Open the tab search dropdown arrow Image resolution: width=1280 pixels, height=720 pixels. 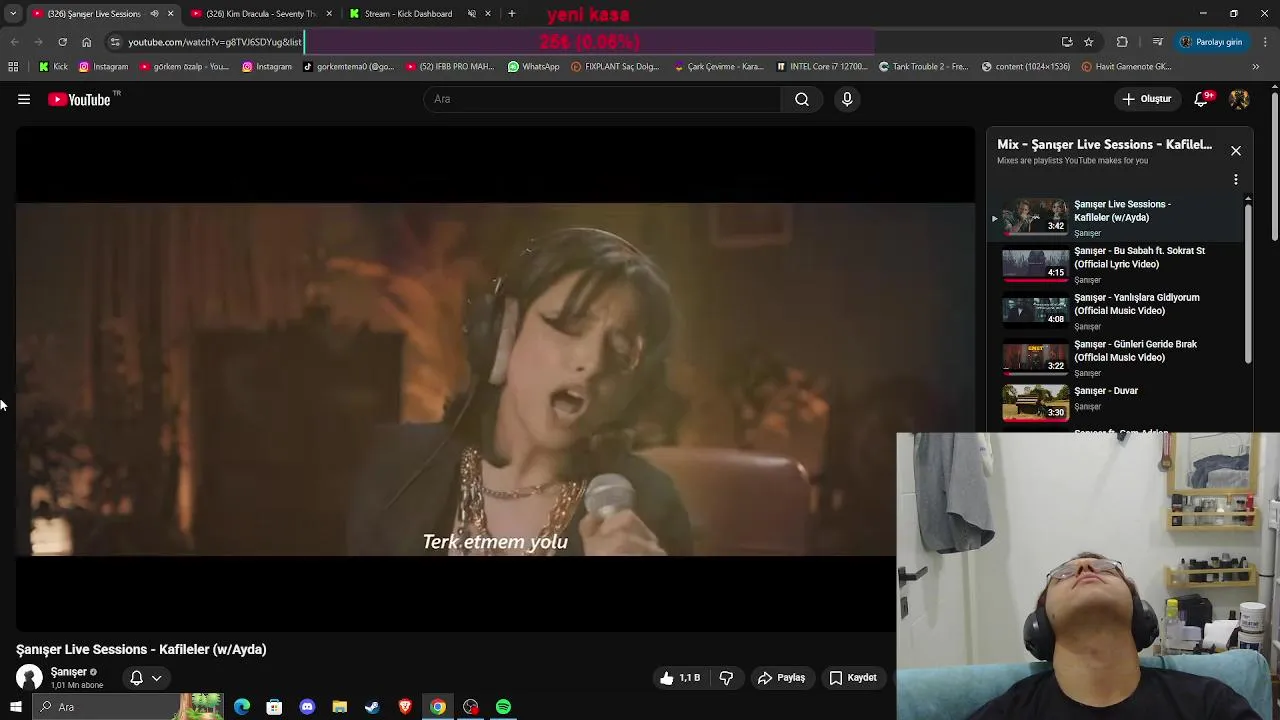pos(13,14)
